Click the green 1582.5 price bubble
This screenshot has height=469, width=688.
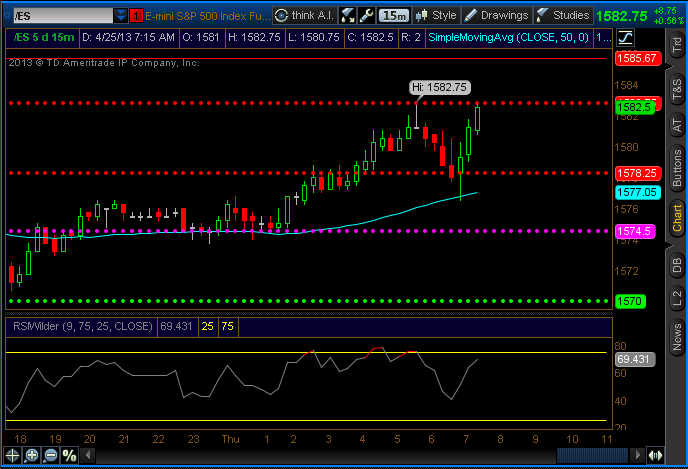pyautogui.click(x=634, y=107)
